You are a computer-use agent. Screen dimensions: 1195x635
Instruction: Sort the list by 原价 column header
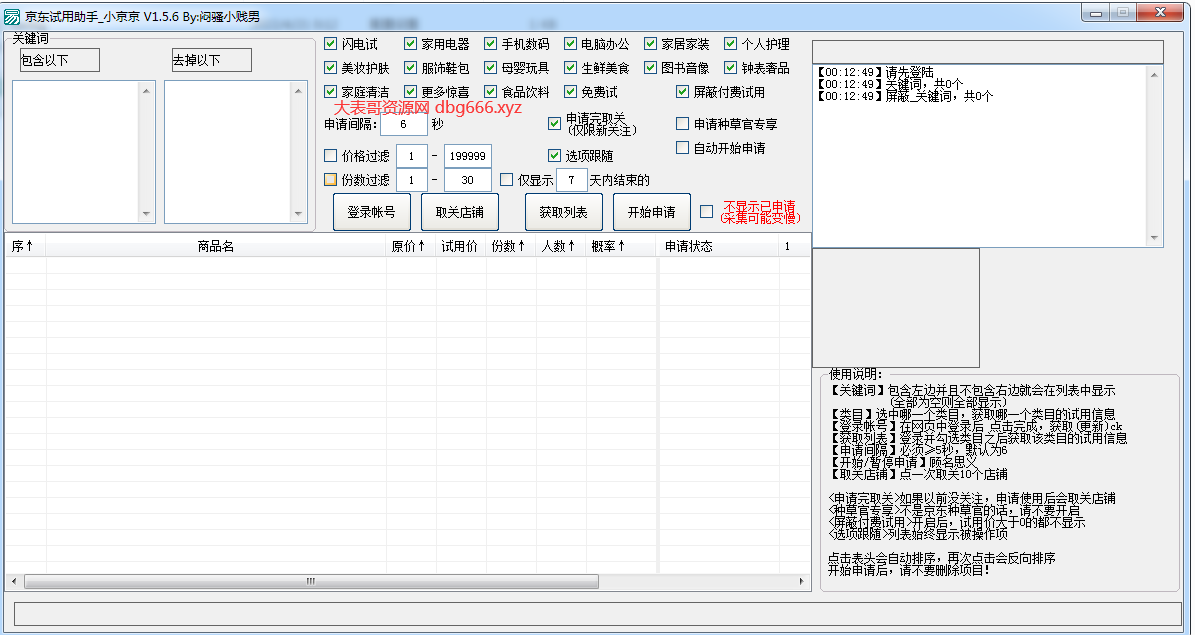pyautogui.click(x=408, y=246)
